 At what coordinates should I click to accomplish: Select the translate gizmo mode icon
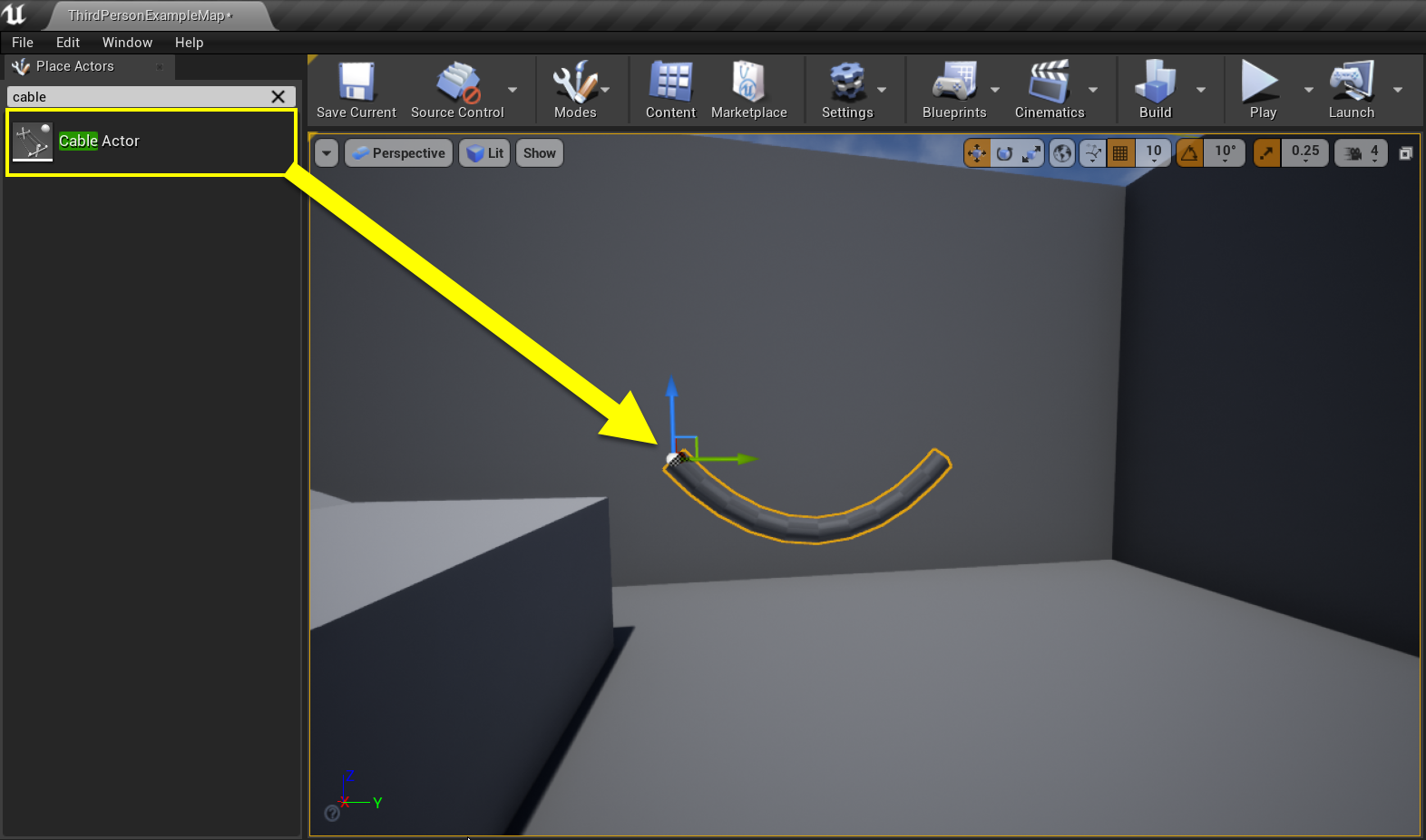977,153
